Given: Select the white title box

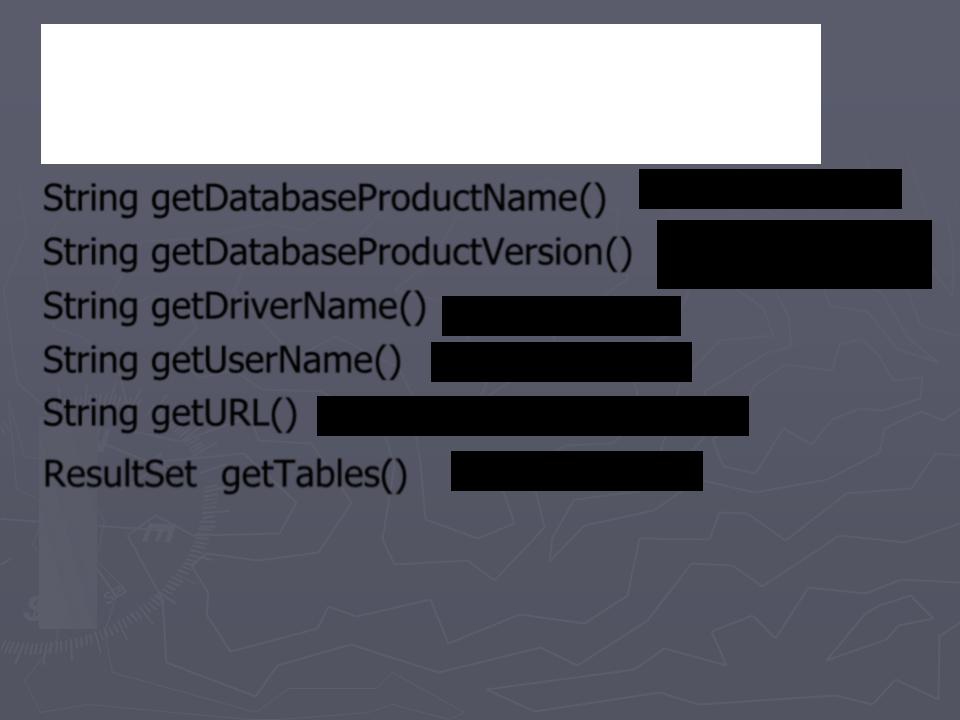Looking at the screenshot, I should pyautogui.click(x=430, y=94).
